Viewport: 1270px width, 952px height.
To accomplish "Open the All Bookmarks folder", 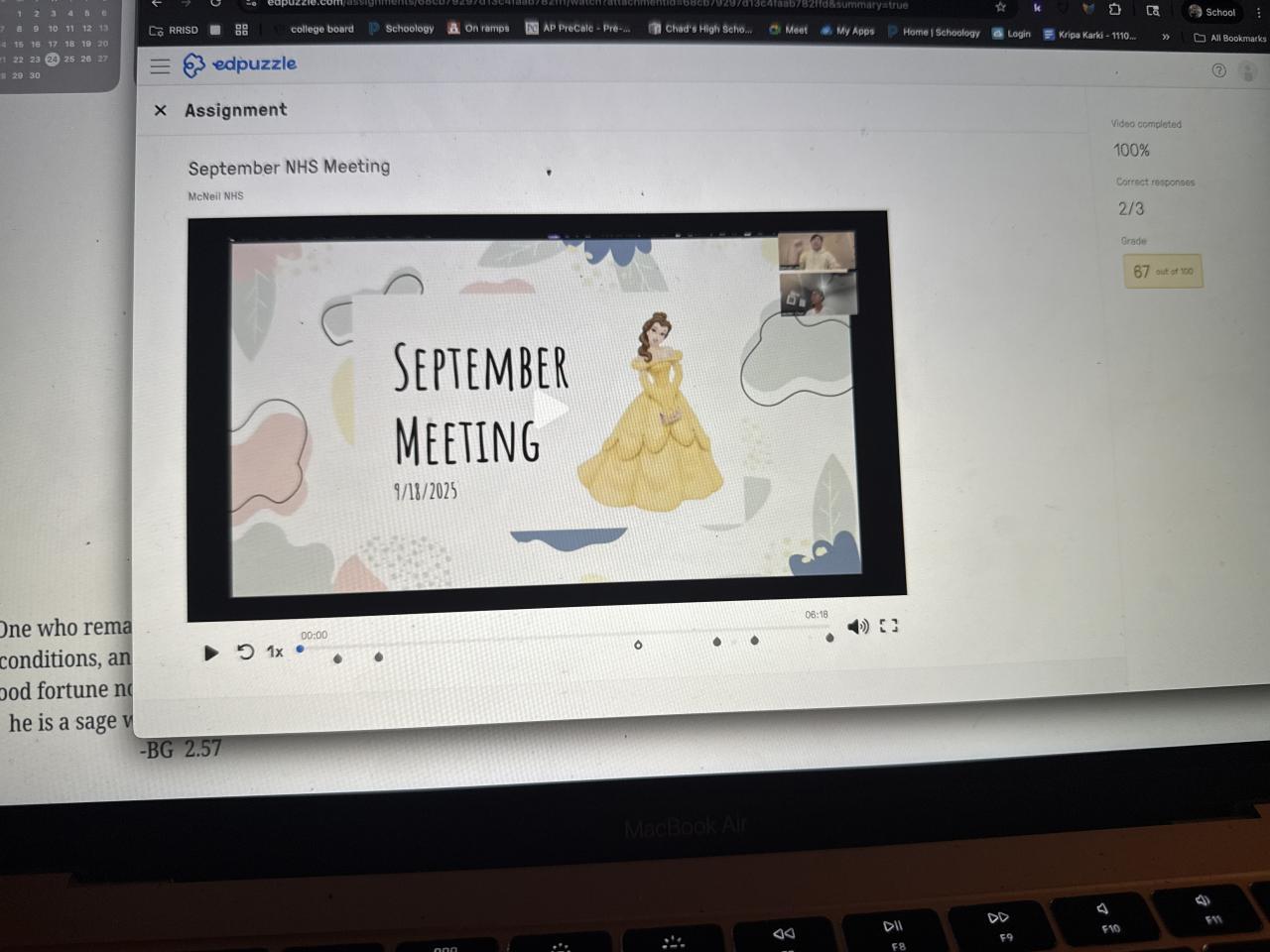I will coord(1229,38).
